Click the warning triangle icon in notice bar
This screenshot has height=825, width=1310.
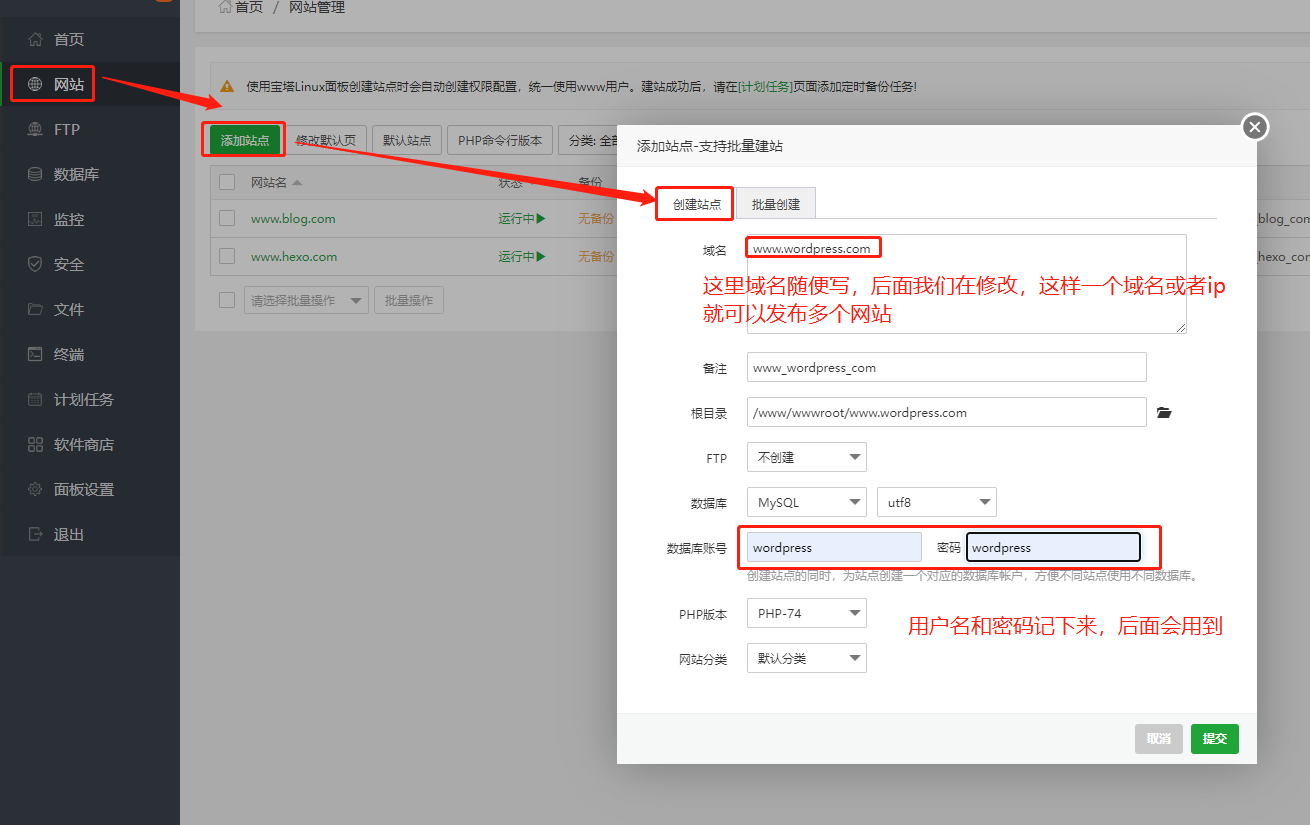[227, 87]
